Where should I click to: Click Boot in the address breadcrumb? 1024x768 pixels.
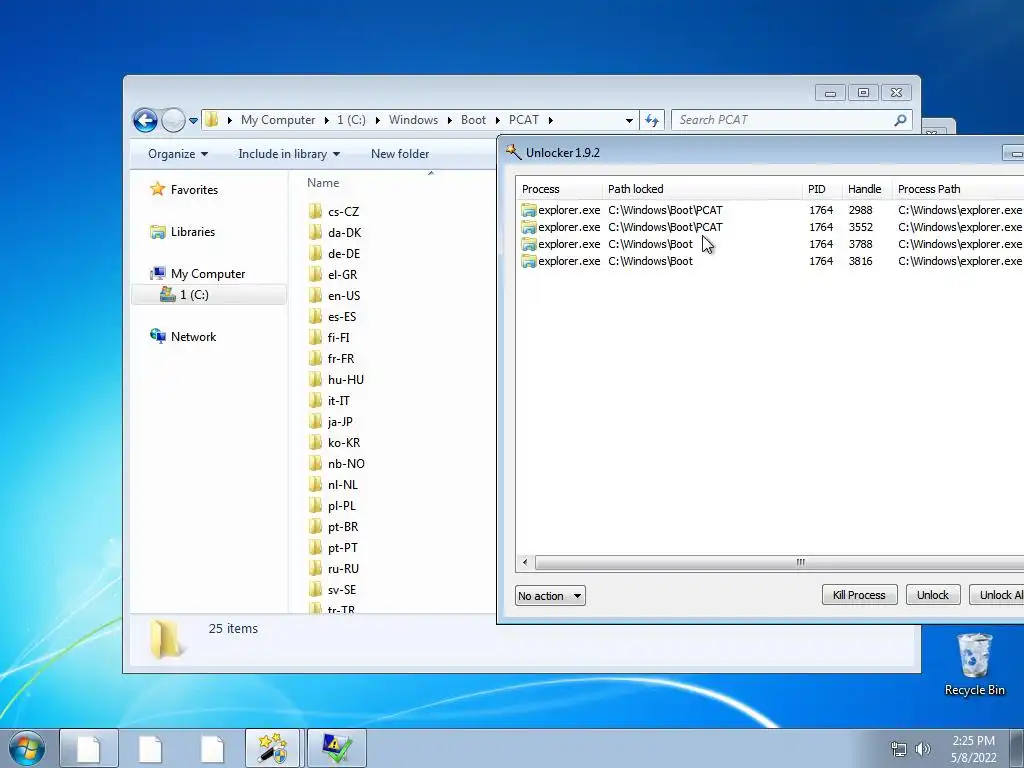click(x=473, y=120)
